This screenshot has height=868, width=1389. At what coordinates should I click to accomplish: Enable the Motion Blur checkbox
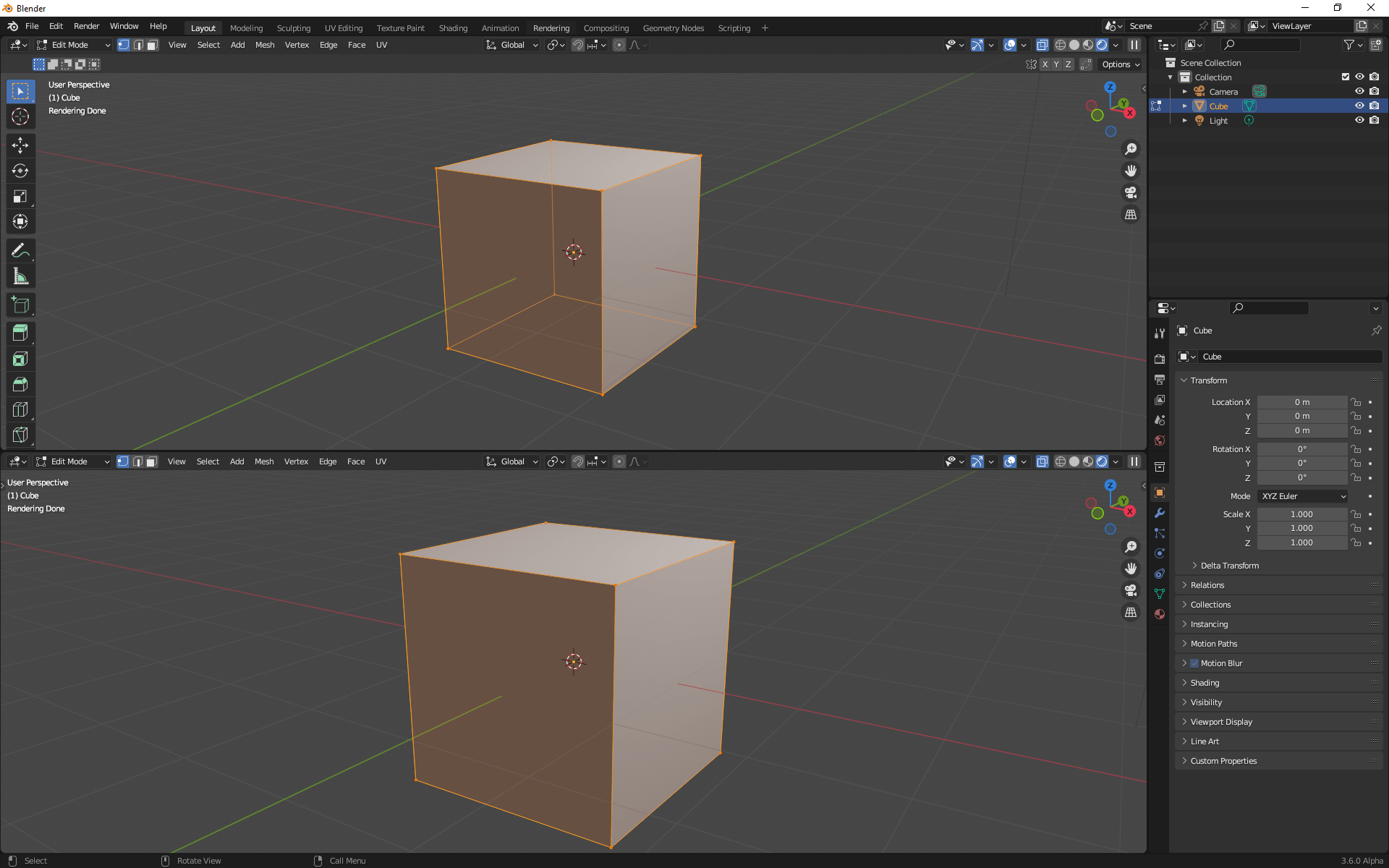coord(1194,663)
